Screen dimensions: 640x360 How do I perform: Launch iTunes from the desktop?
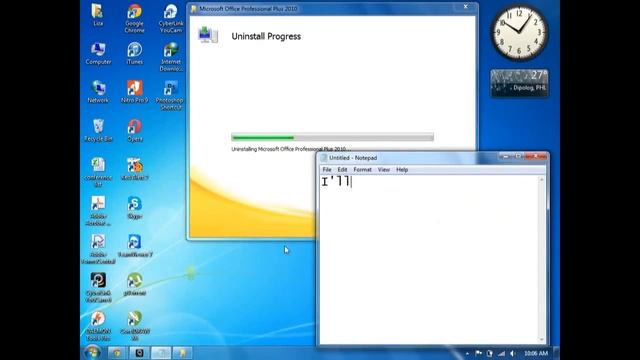[134, 53]
